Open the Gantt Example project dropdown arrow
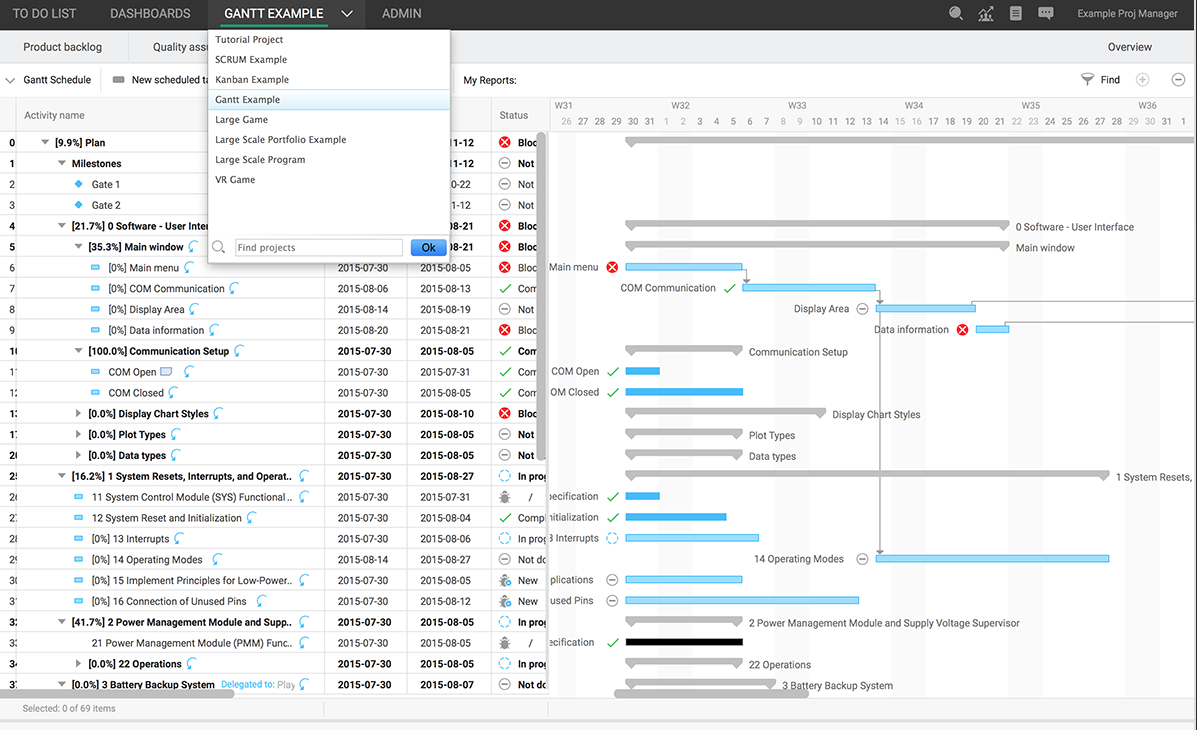The height and width of the screenshot is (730, 1197). tap(347, 14)
